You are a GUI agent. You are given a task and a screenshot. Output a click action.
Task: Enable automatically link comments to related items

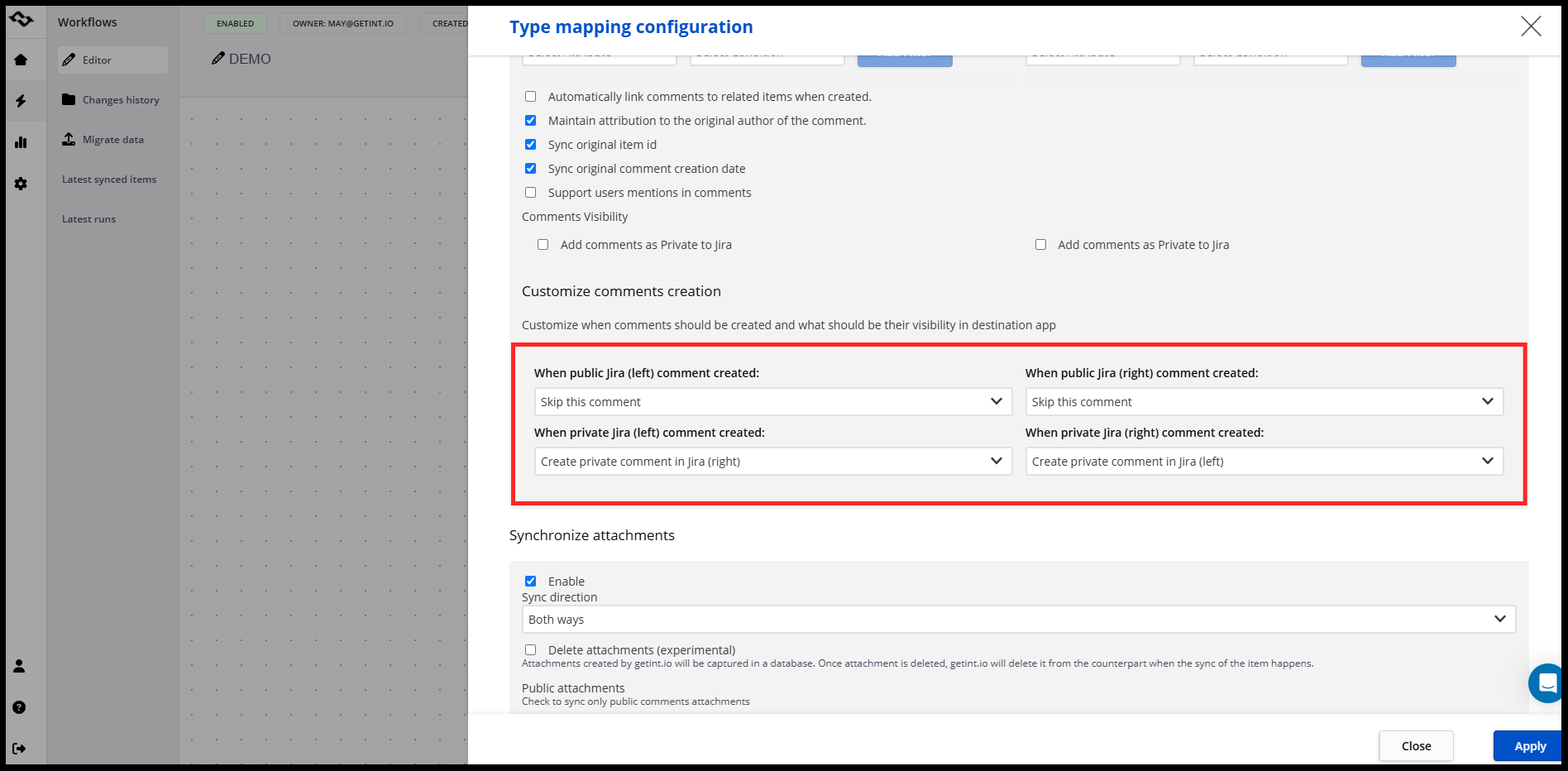click(x=531, y=97)
